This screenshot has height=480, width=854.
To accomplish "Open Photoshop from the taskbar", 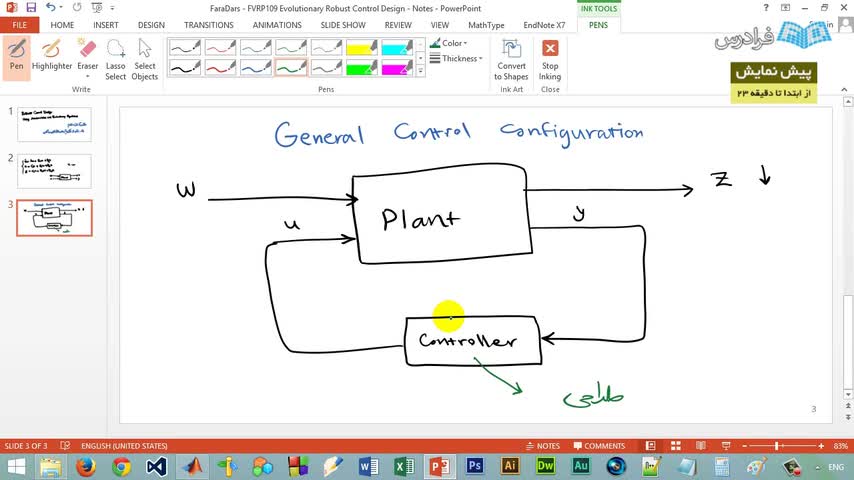I will (474, 466).
